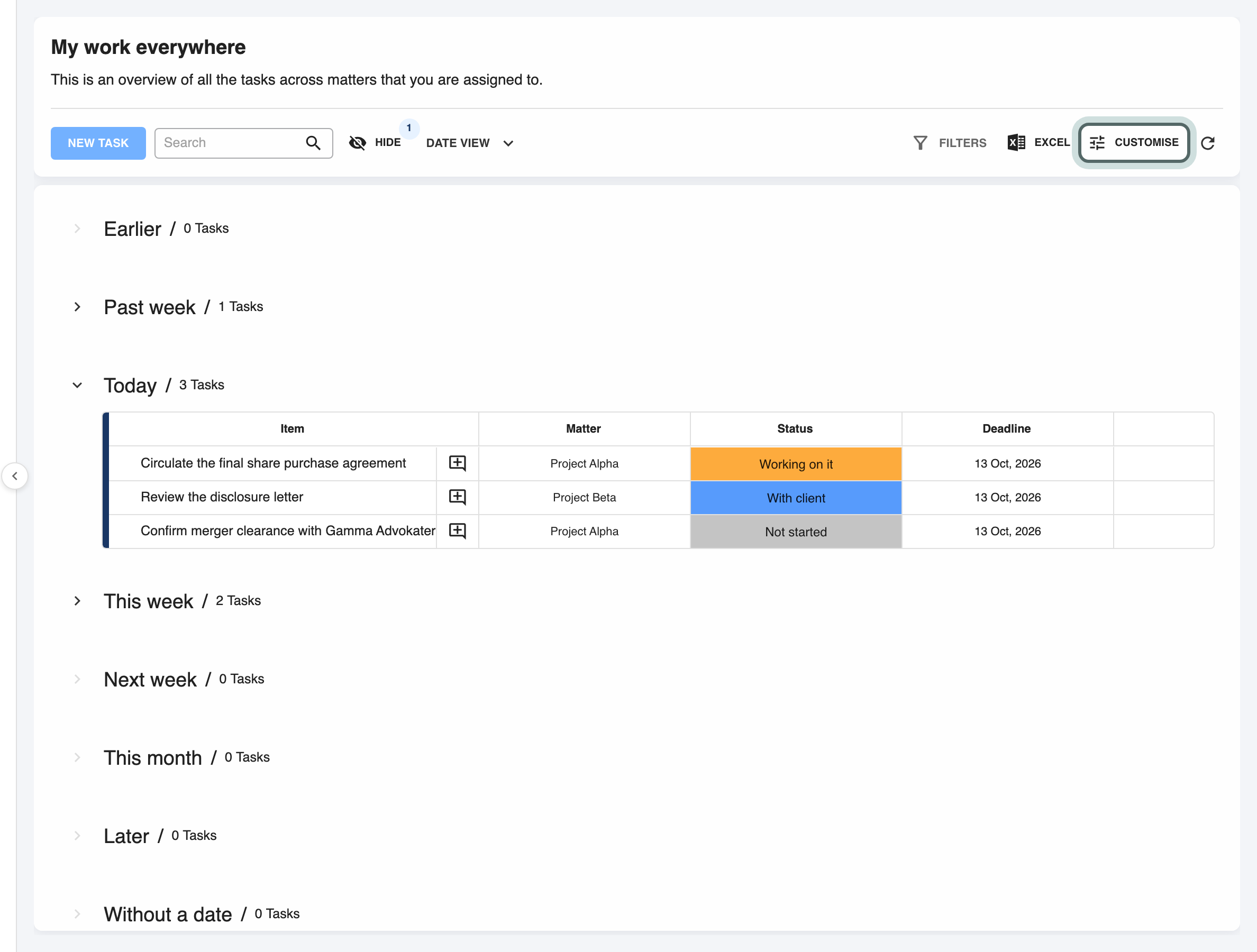Click Project Beta matter cell
The width and height of the screenshot is (1257, 952).
584,498
